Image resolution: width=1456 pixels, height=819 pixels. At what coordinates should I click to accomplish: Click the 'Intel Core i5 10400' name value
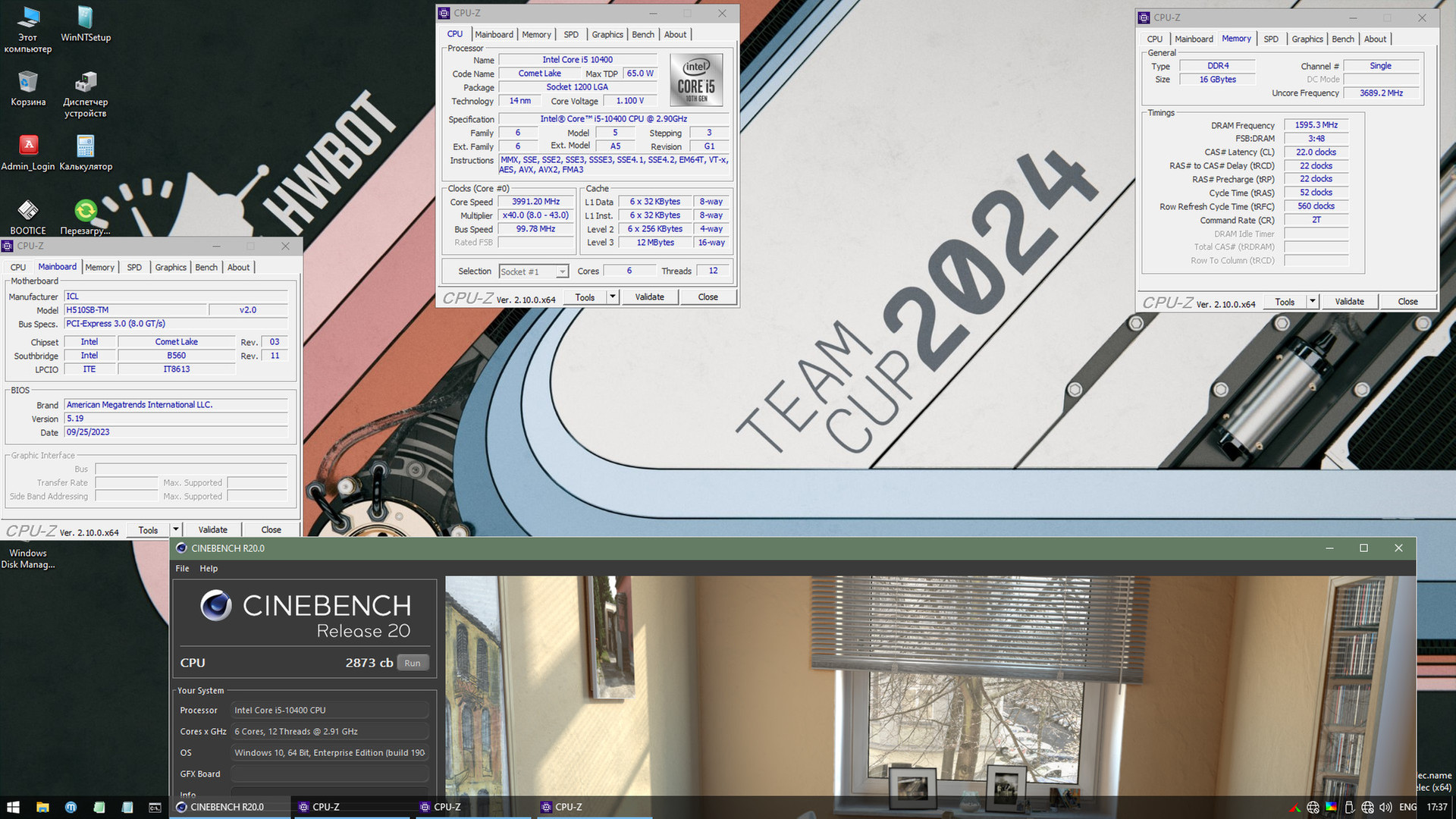click(577, 60)
